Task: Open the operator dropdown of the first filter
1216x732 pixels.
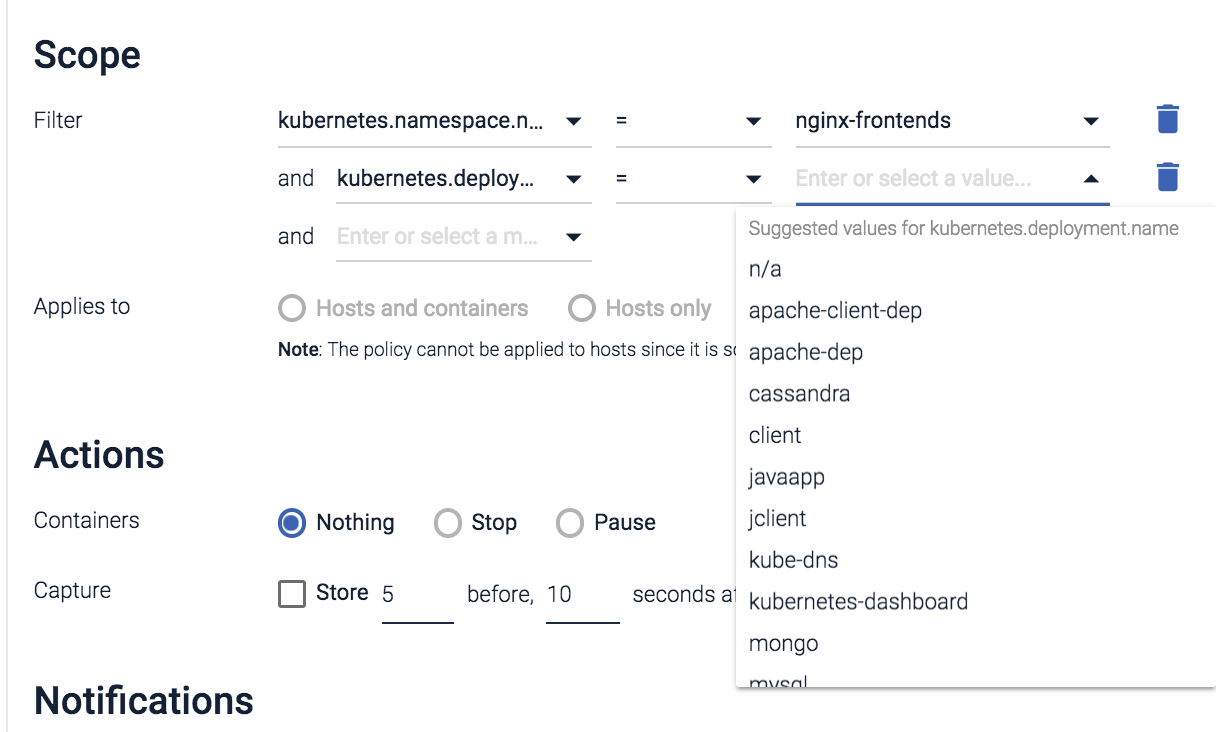Action: point(754,120)
